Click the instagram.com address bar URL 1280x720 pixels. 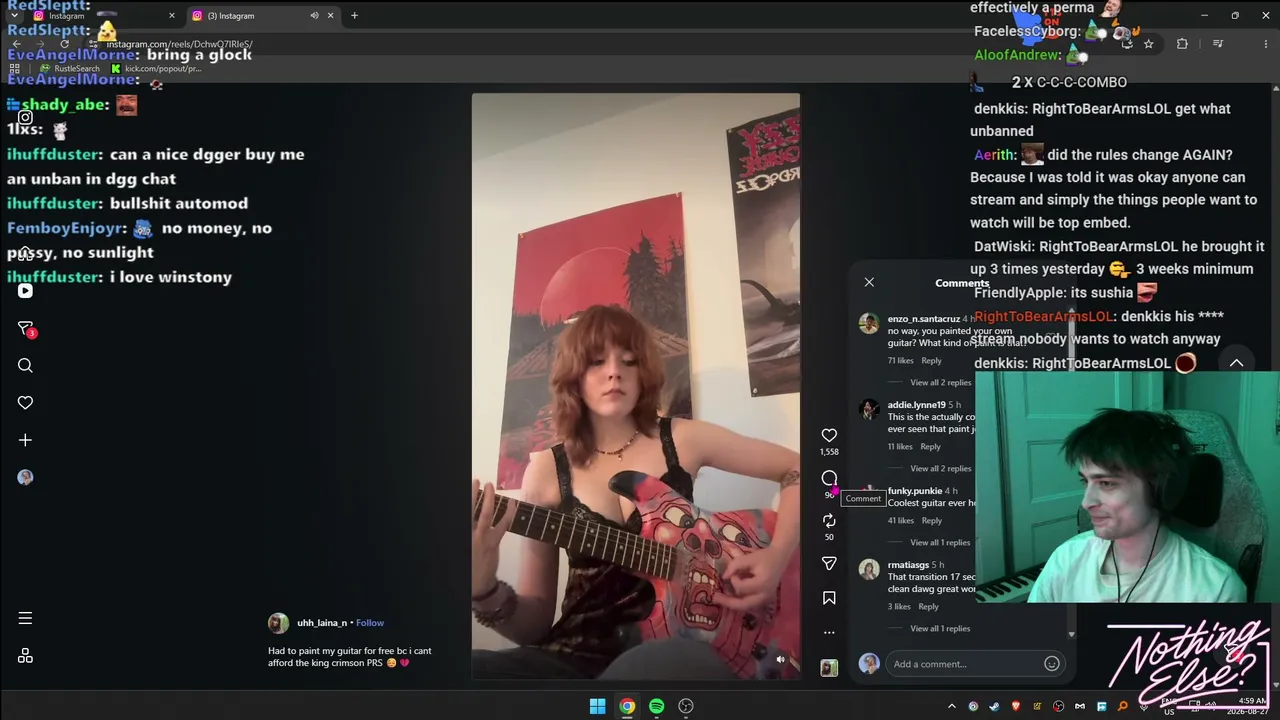pyautogui.click(x=180, y=44)
